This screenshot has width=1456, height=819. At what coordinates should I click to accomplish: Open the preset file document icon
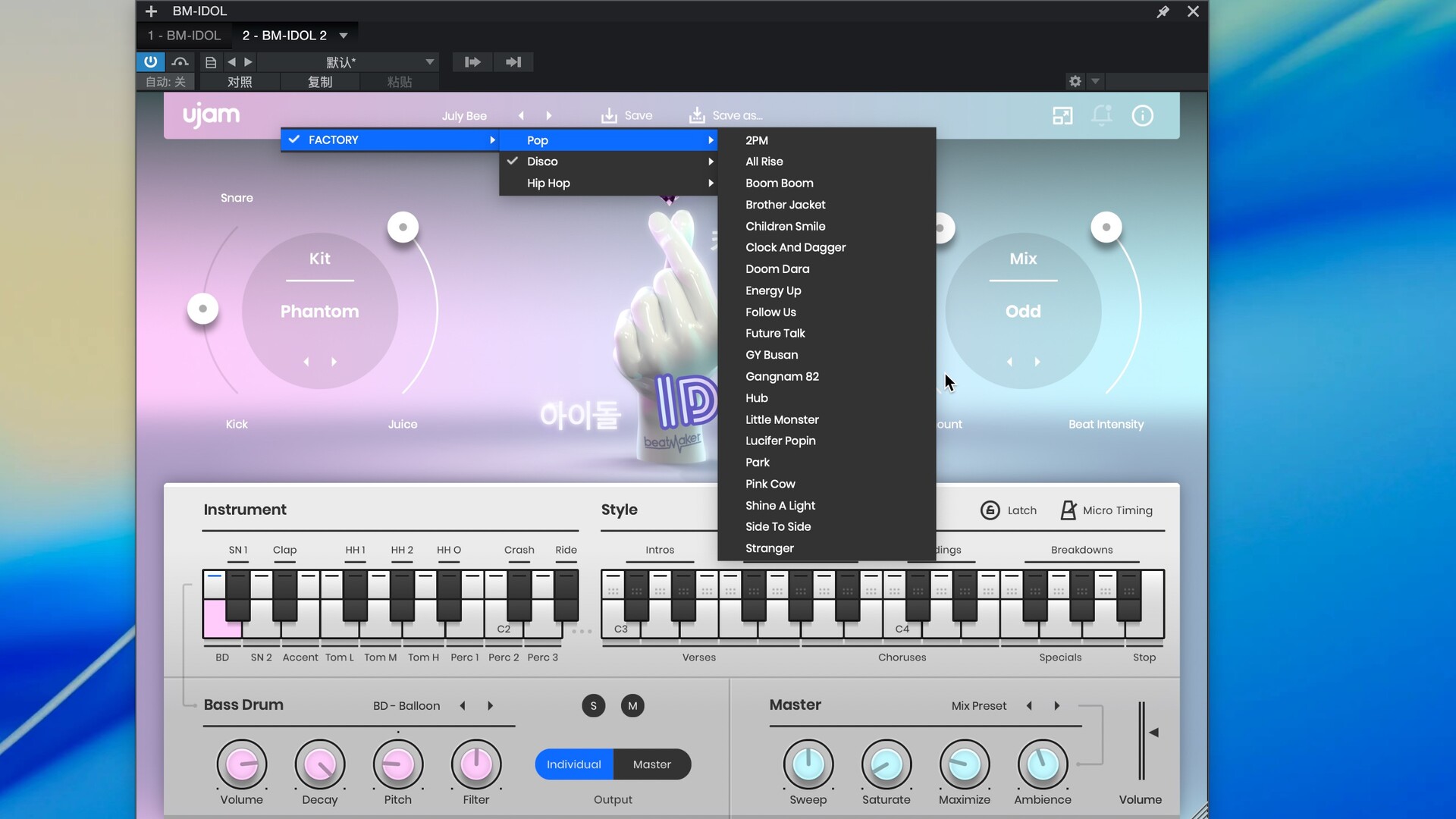[211, 62]
